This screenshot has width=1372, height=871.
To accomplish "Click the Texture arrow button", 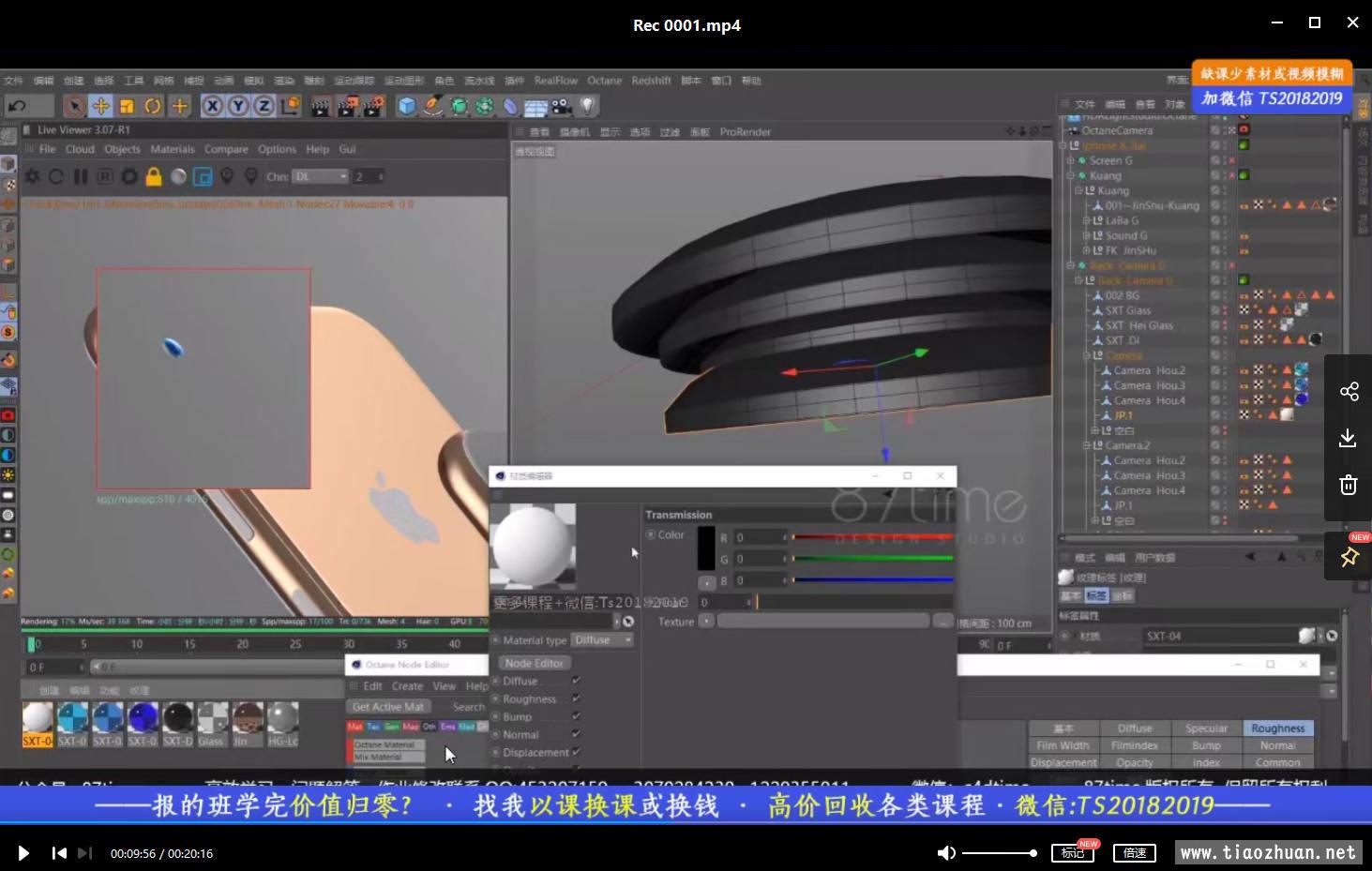I will [x=706, y=621].
